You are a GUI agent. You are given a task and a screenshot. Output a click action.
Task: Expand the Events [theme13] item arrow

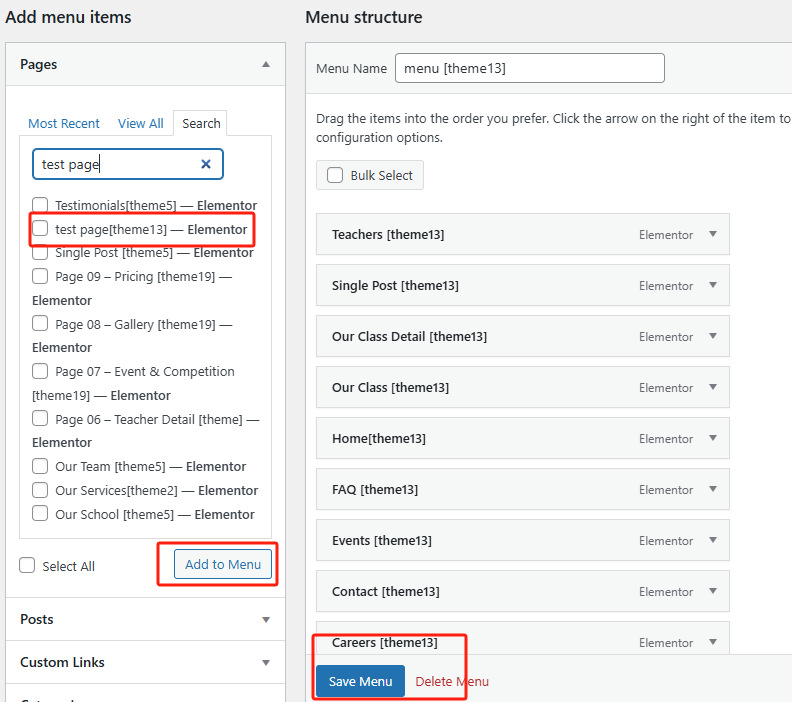[x=713, y=540]
